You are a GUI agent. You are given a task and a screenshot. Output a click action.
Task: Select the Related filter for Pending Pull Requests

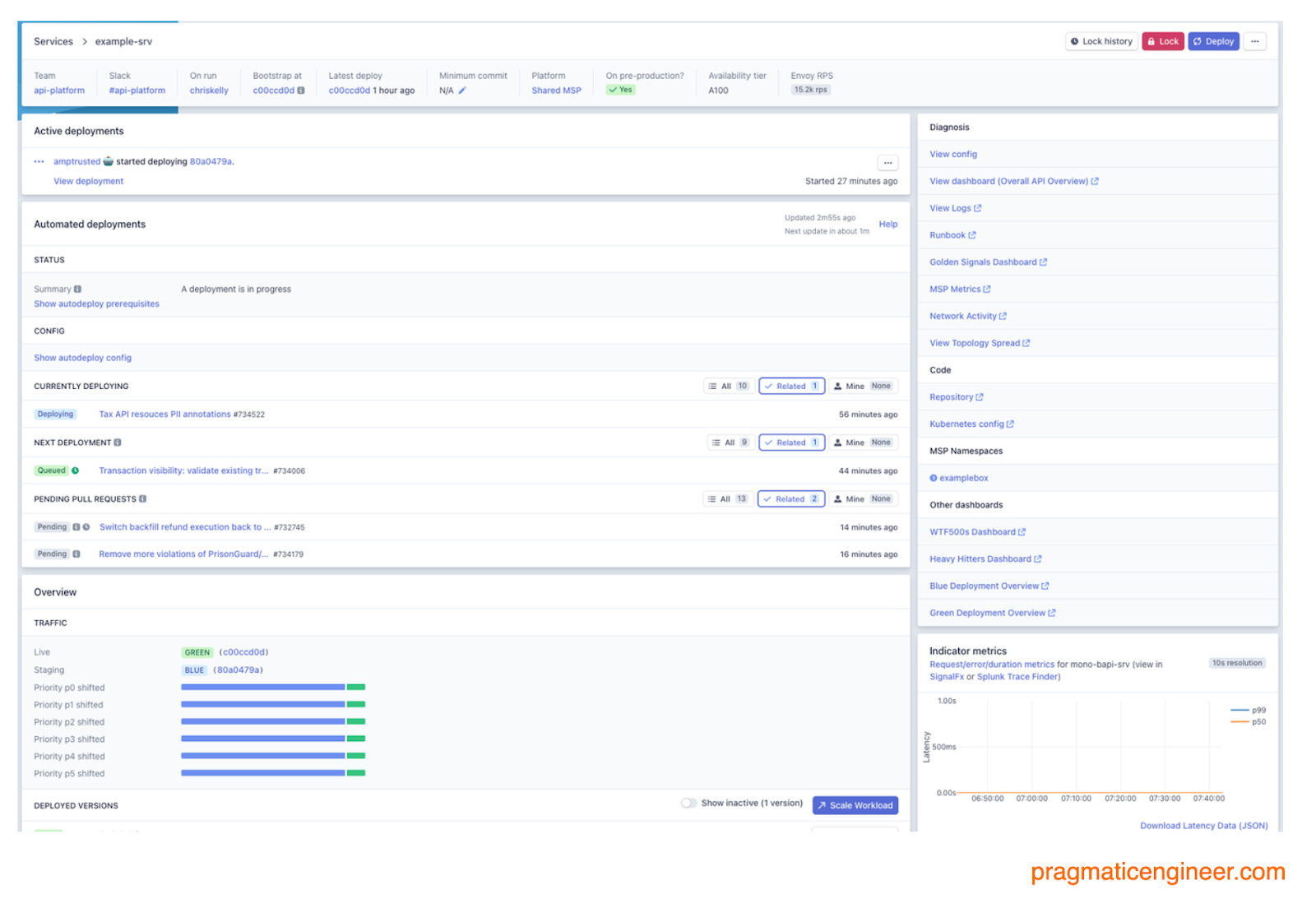tap(790, 498)
